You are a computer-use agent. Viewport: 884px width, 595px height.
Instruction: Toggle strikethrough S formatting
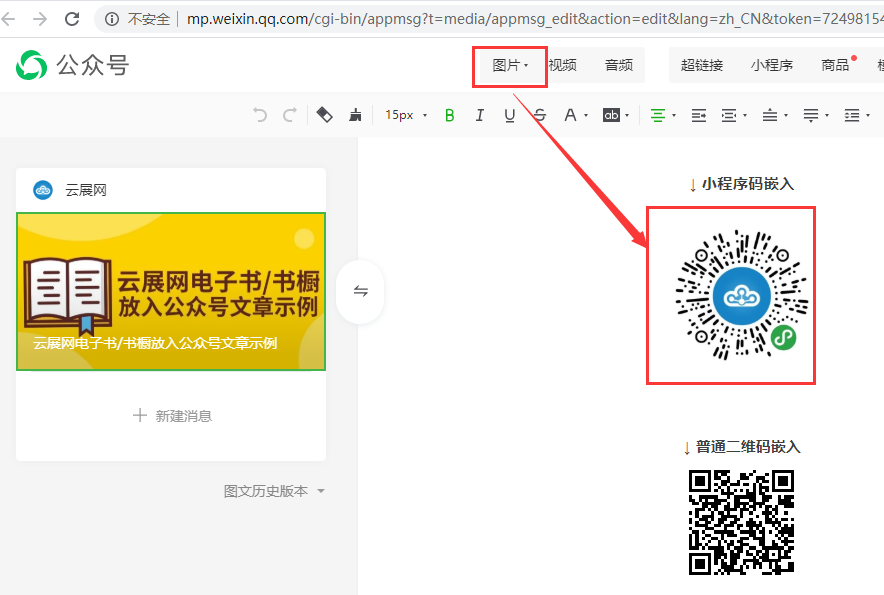[540, 115]
